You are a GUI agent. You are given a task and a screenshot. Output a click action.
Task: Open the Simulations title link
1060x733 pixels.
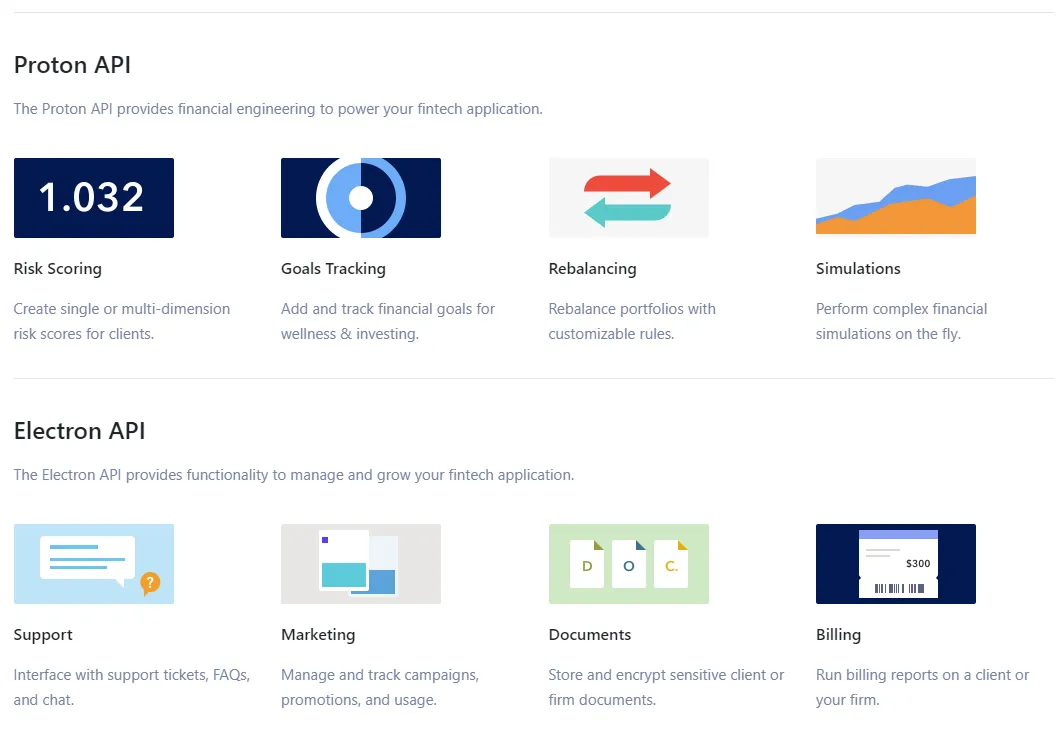[858, 268]
